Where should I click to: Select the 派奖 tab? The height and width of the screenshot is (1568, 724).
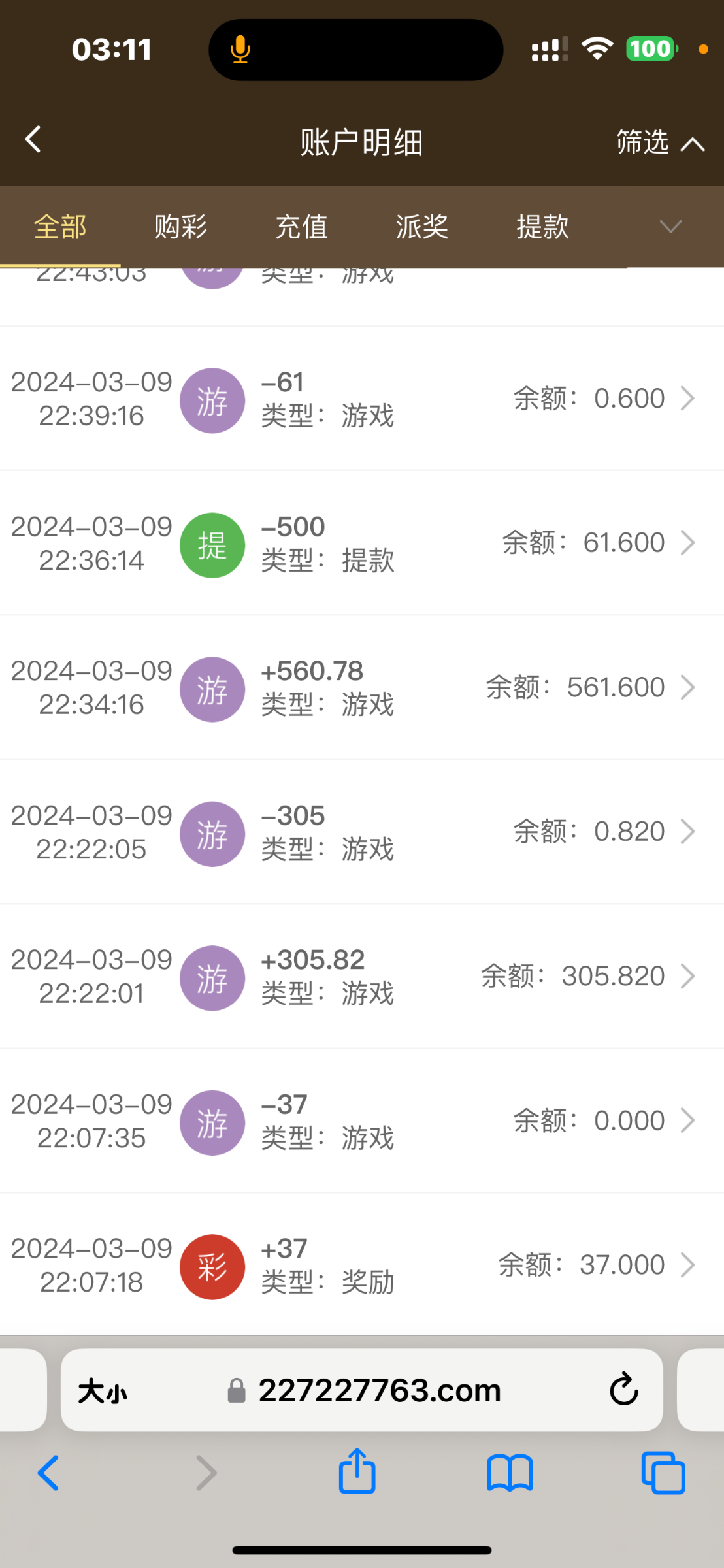[x=422, y=227]
